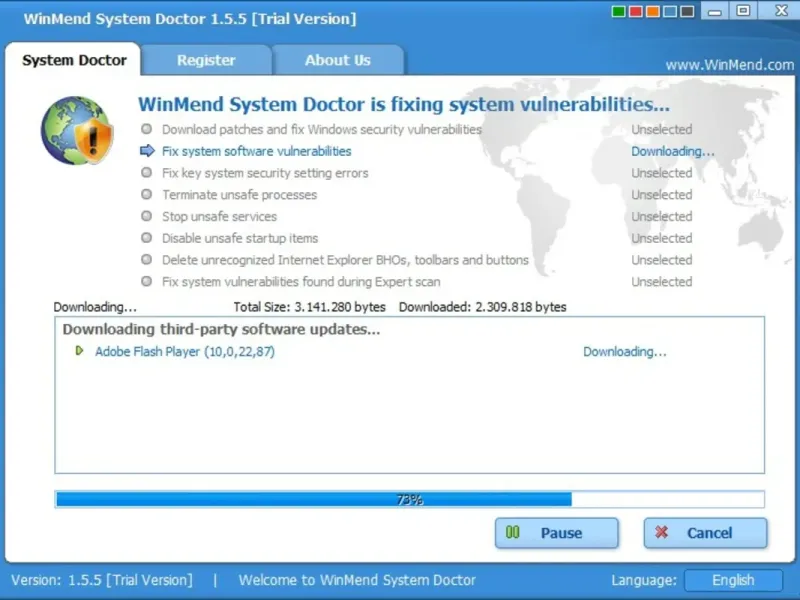This screenshot has width=800, height=600.
Task: Maximize the WinMend window
Action: (x=743, y=11)
